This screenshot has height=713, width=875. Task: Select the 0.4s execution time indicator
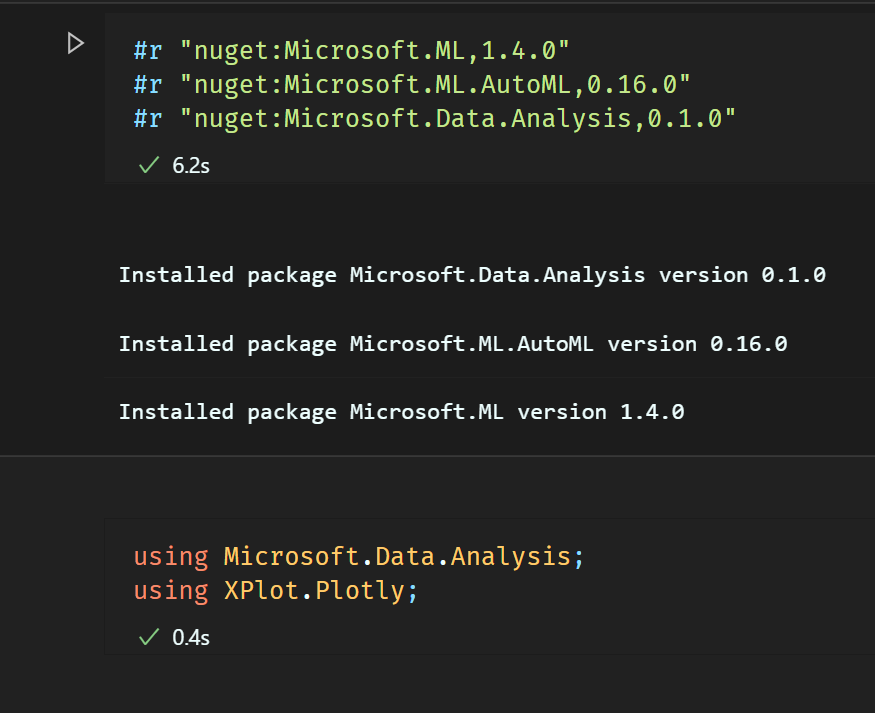click(190, 637)
